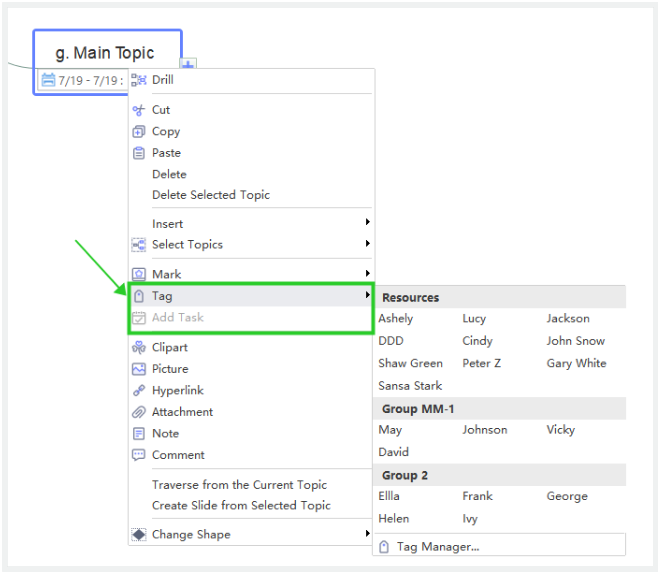The height and width of the screenshot is (572, 658).
Task: Select the May tag in Group MM-1
Action: click(x=390, y=430)
